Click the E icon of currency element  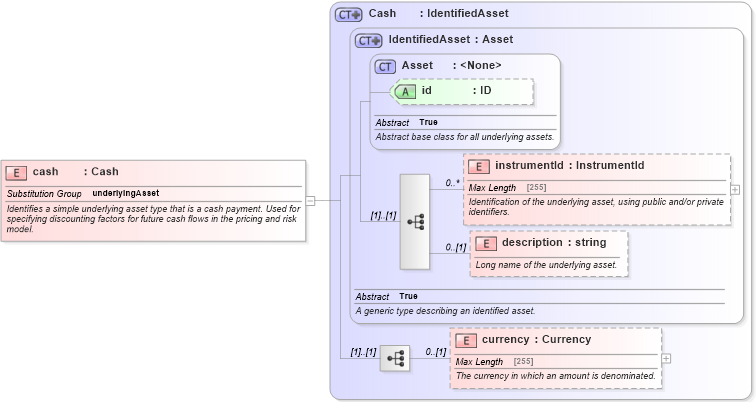(x=466, y=340)
